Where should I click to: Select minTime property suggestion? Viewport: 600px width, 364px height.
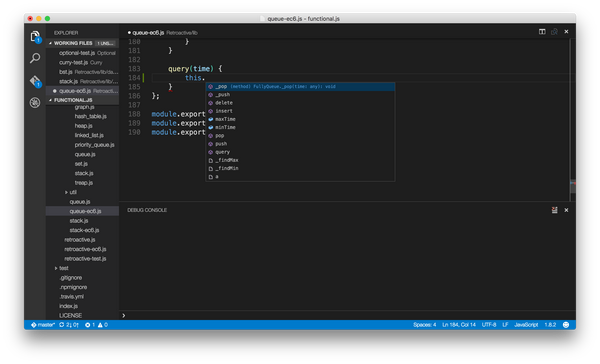[x=300, y=127]
